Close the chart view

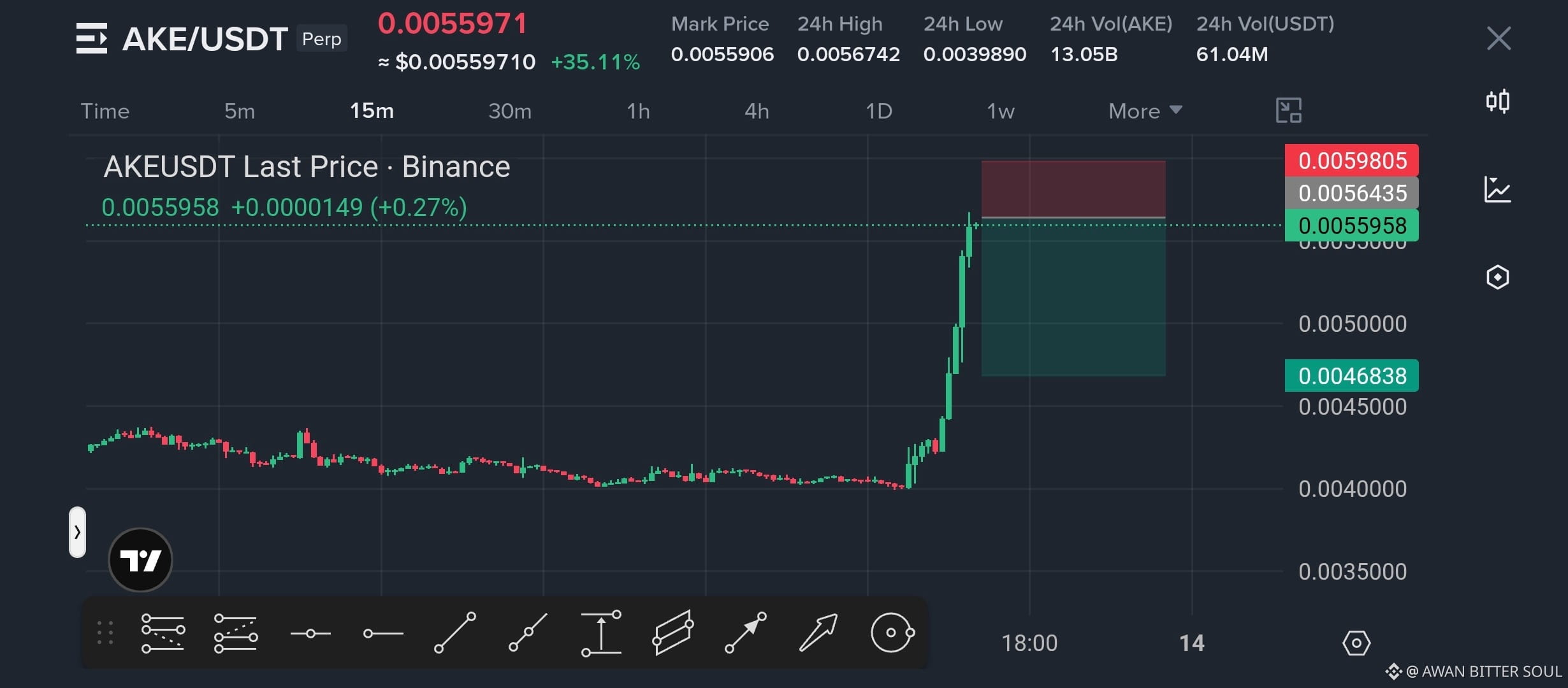(1499, 38)
